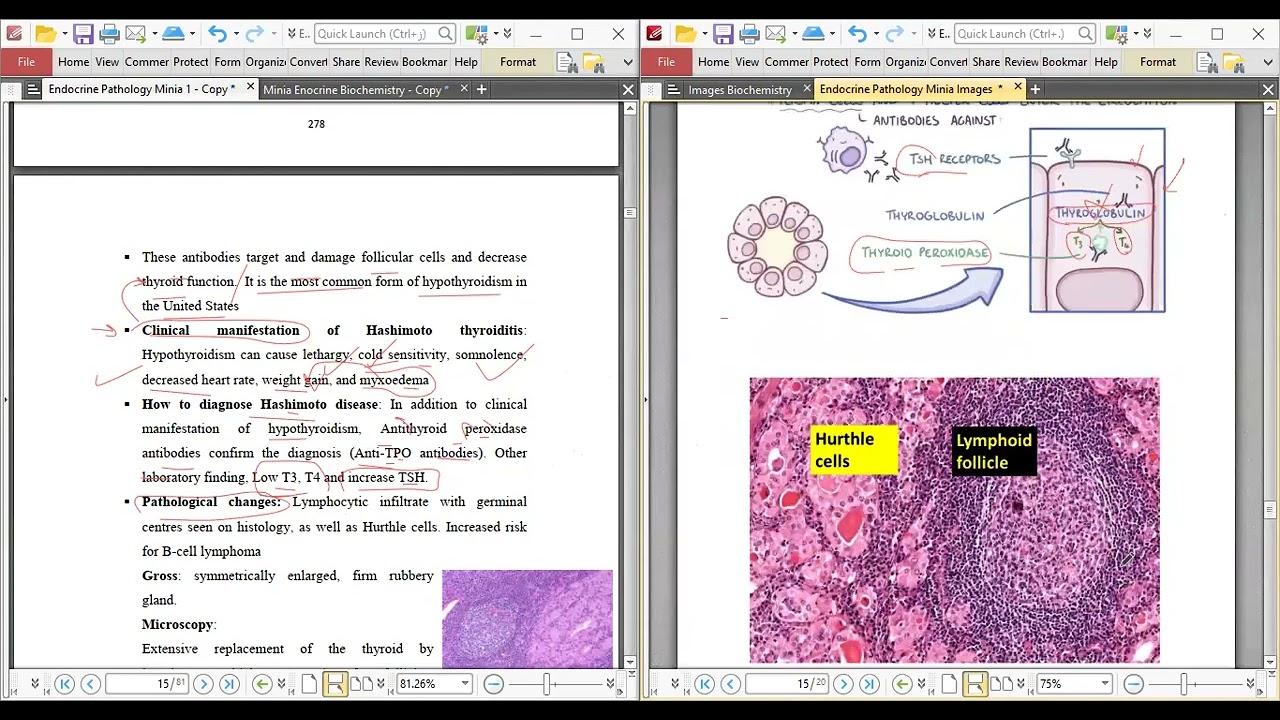Viewport: 1280px width, 720px height.
Task: Expand Undo dropdown arrow in left window
Action: pos(235,34)
